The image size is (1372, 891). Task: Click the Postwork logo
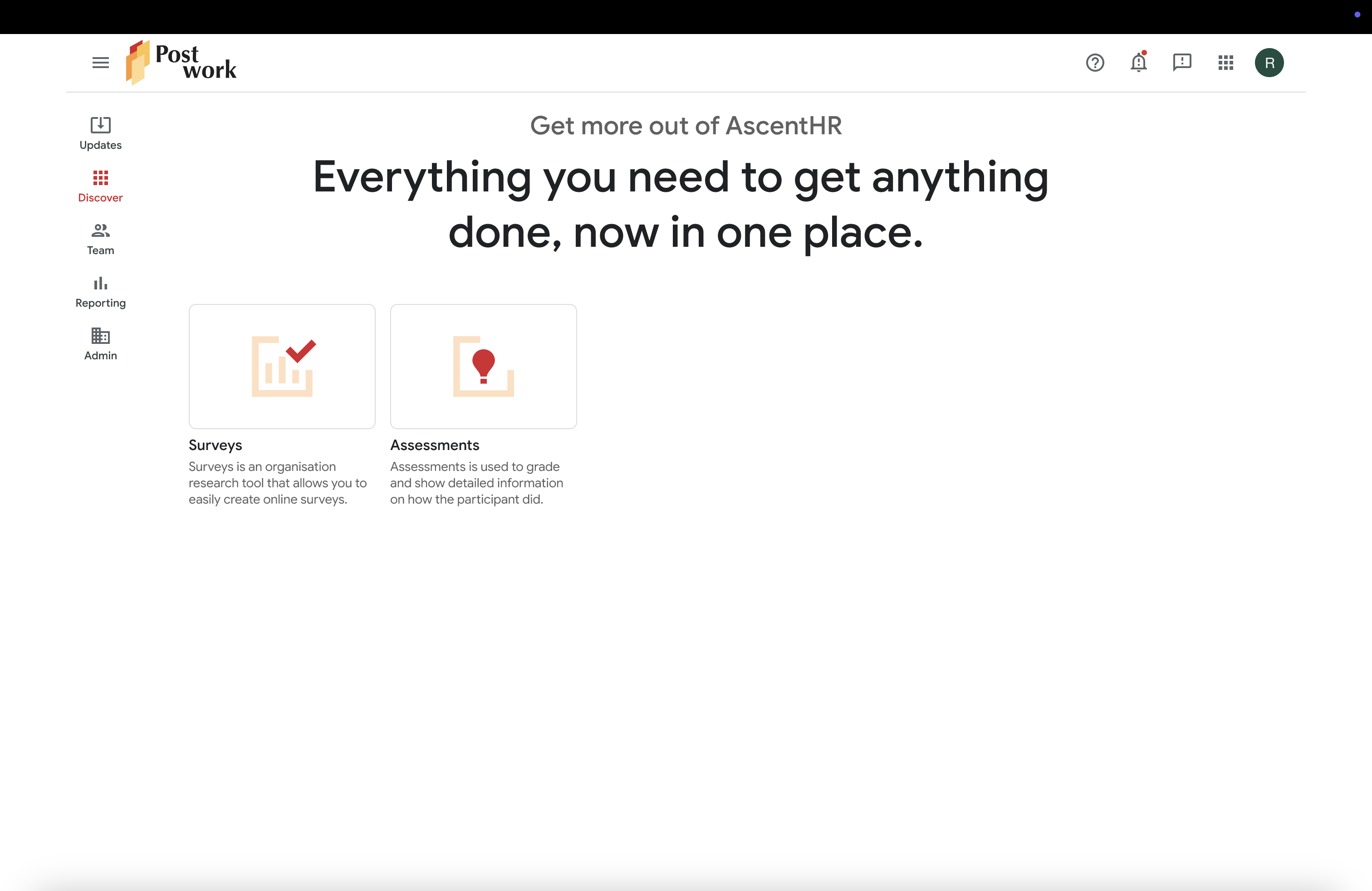(181, 62)
